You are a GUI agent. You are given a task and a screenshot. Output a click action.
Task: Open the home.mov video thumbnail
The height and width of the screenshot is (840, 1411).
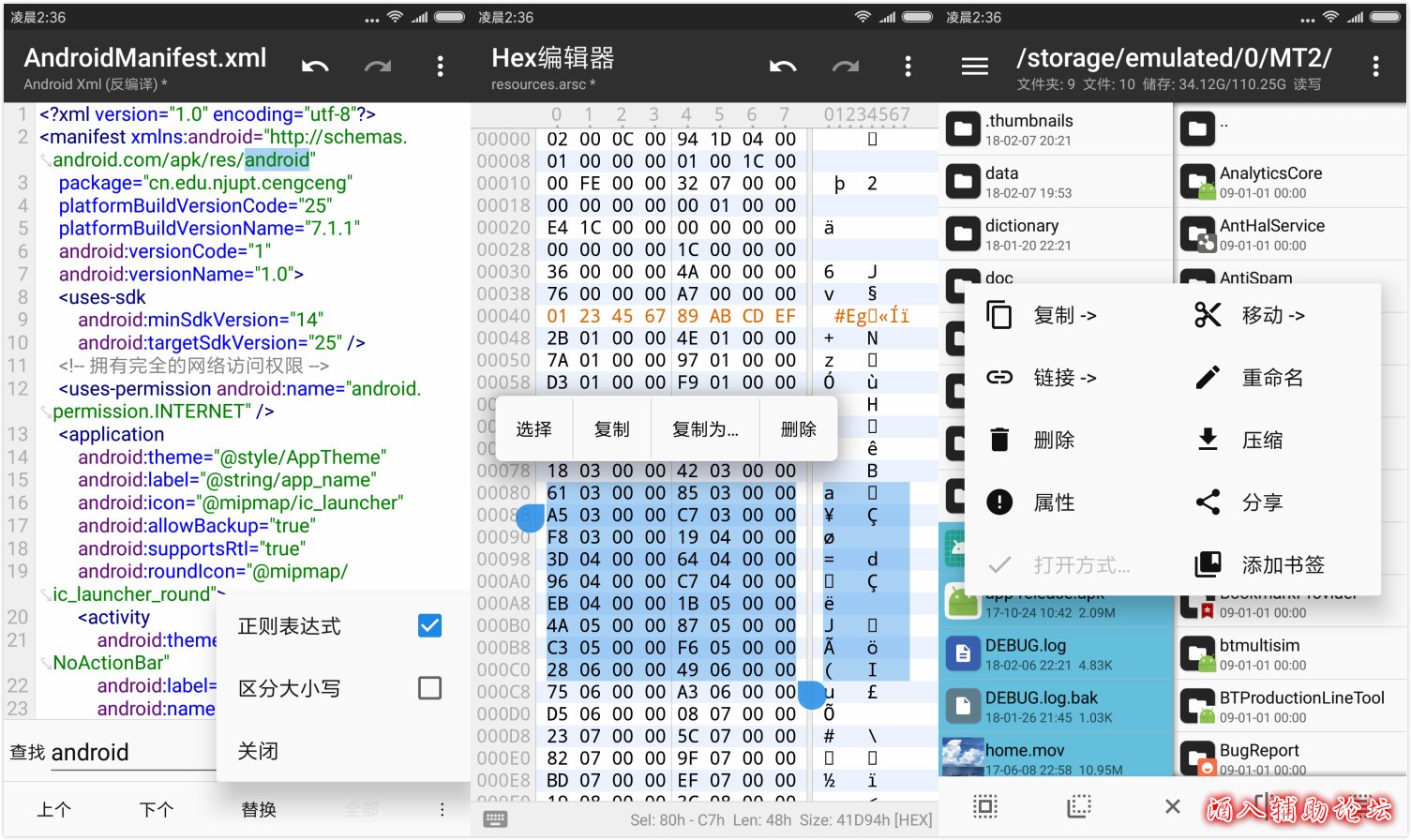coord(962,757)
